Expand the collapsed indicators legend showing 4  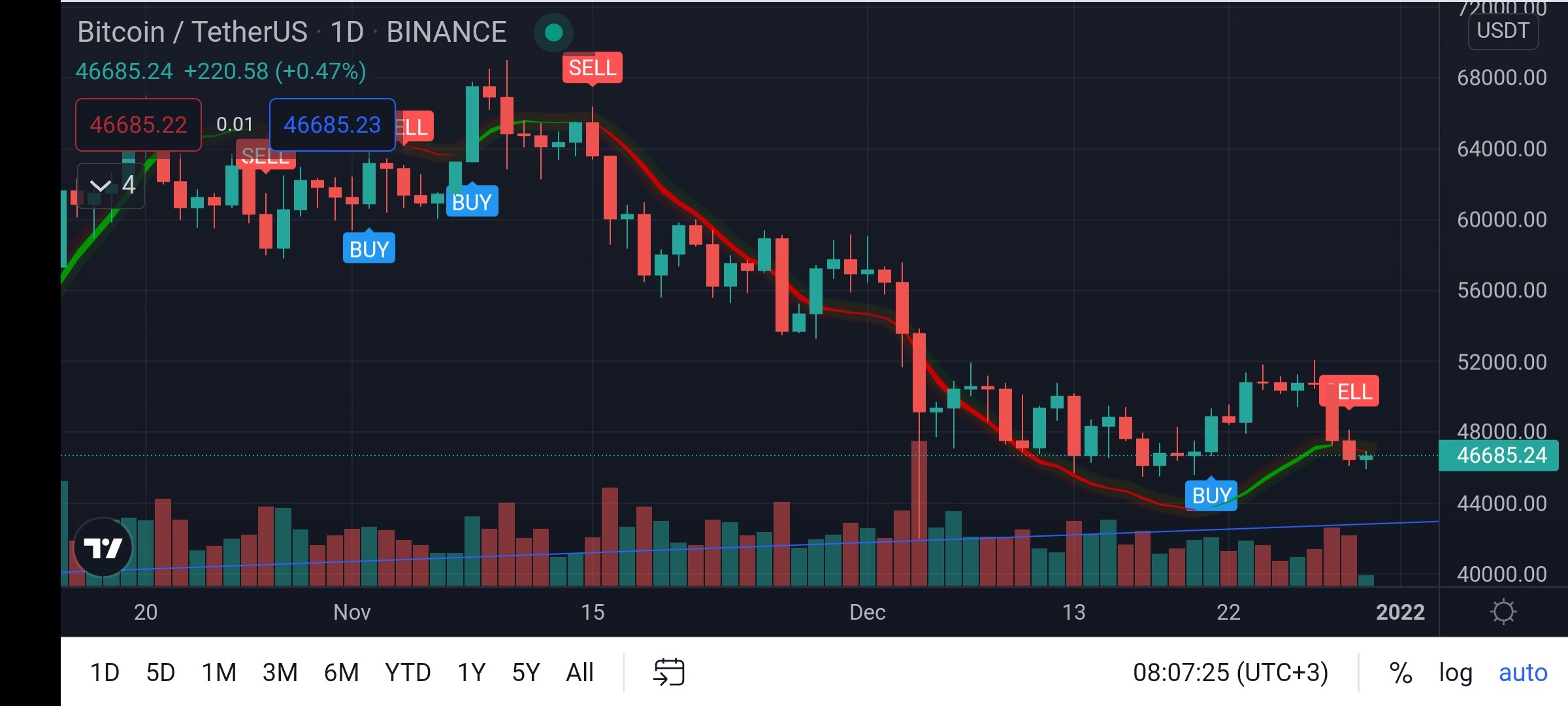click(111, 186)
